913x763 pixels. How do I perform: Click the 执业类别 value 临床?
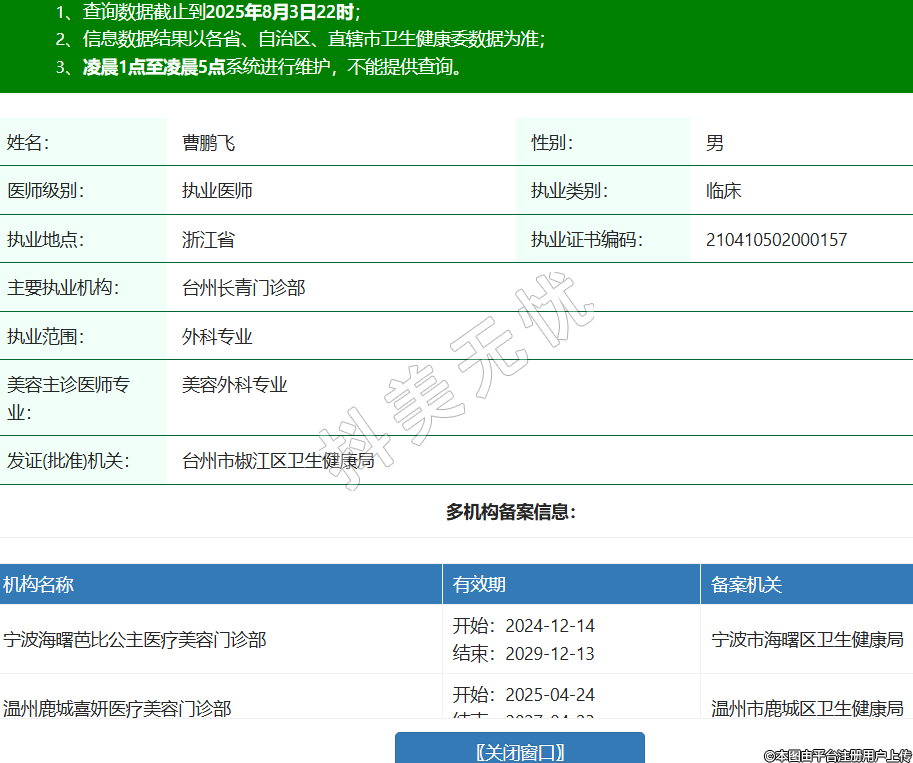723,191
